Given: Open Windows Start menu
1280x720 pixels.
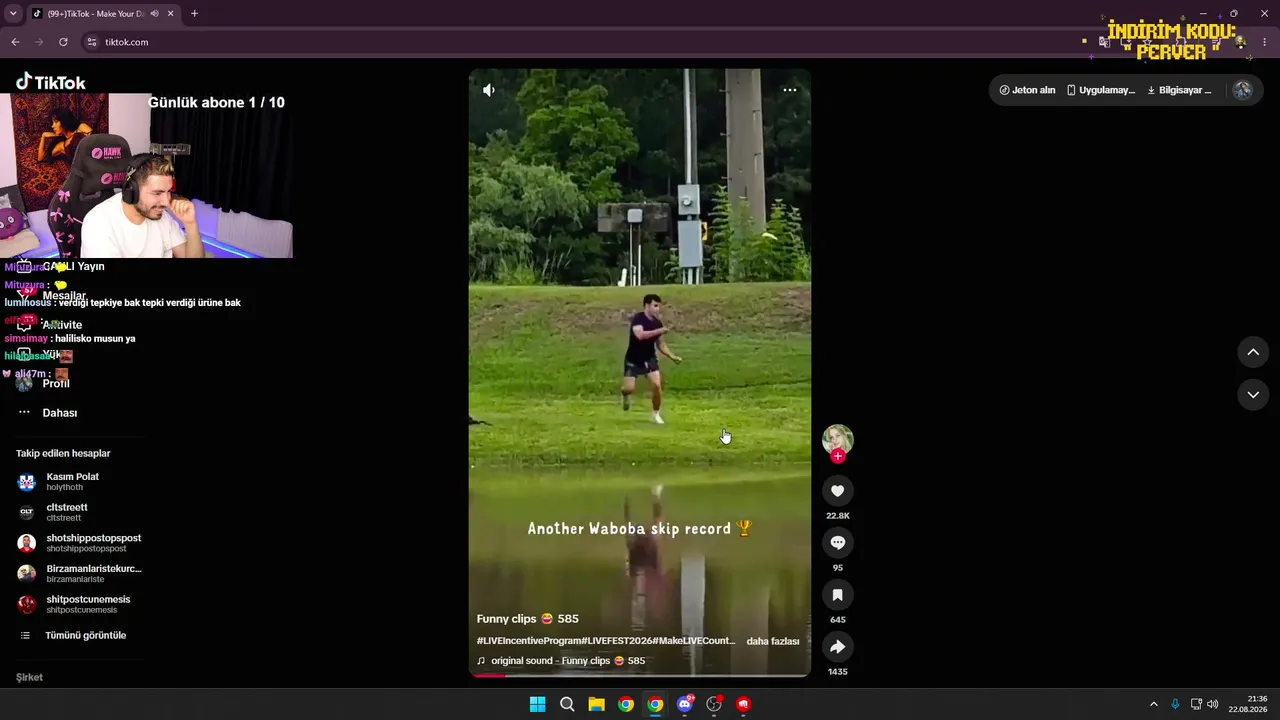Looking at the screenshot, I should 538,704.
